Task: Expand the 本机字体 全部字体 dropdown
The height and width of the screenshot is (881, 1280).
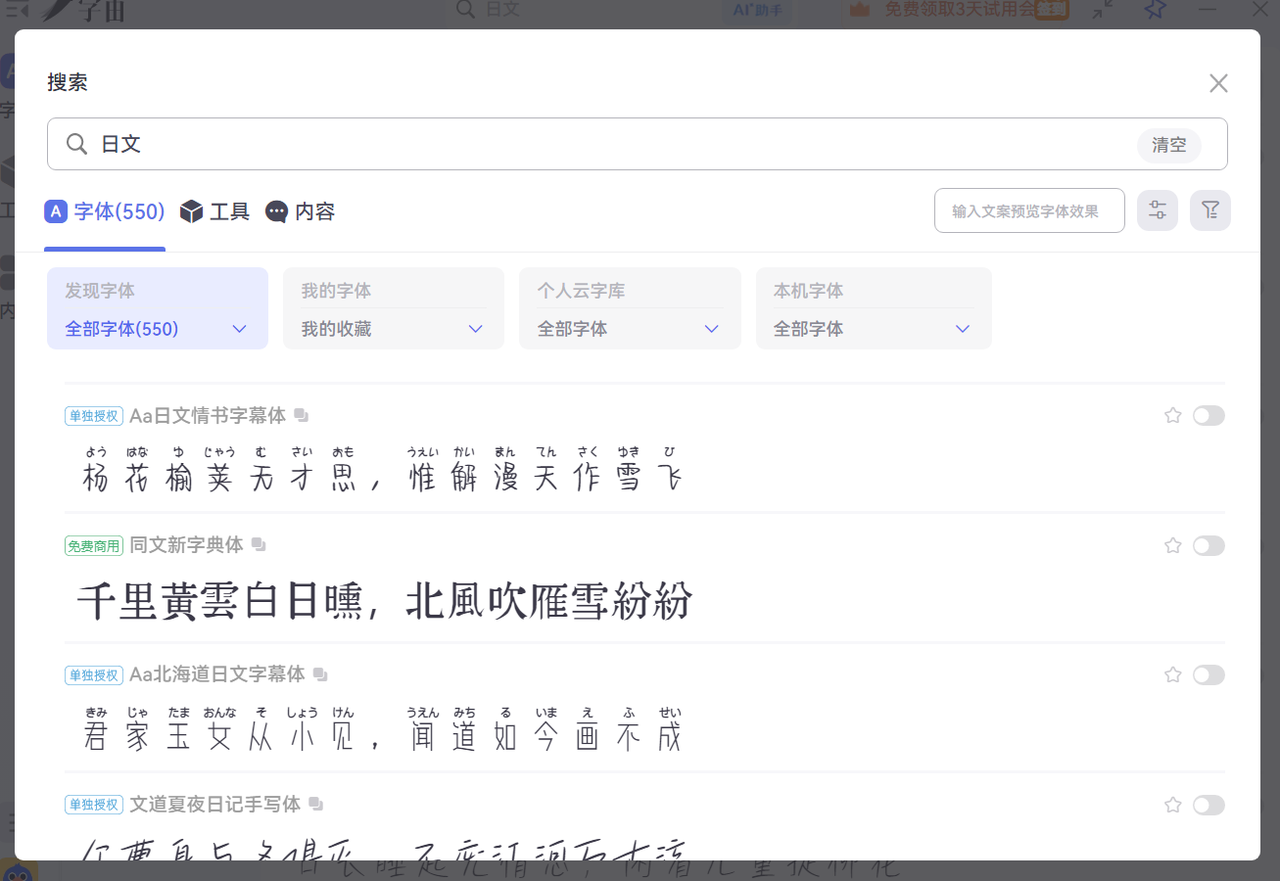Action: 873,329
